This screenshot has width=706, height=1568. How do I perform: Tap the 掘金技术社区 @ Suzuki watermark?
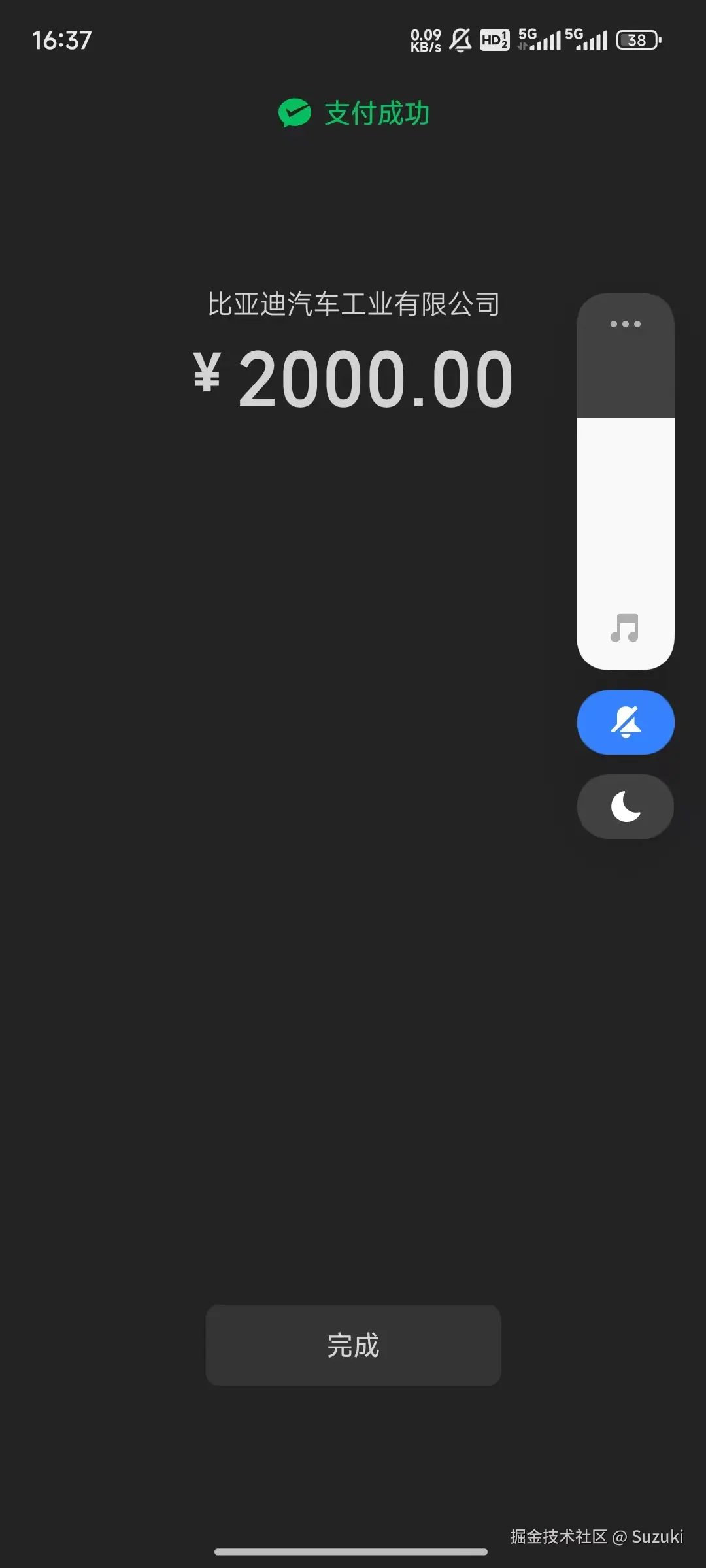tap(597, 1536)
